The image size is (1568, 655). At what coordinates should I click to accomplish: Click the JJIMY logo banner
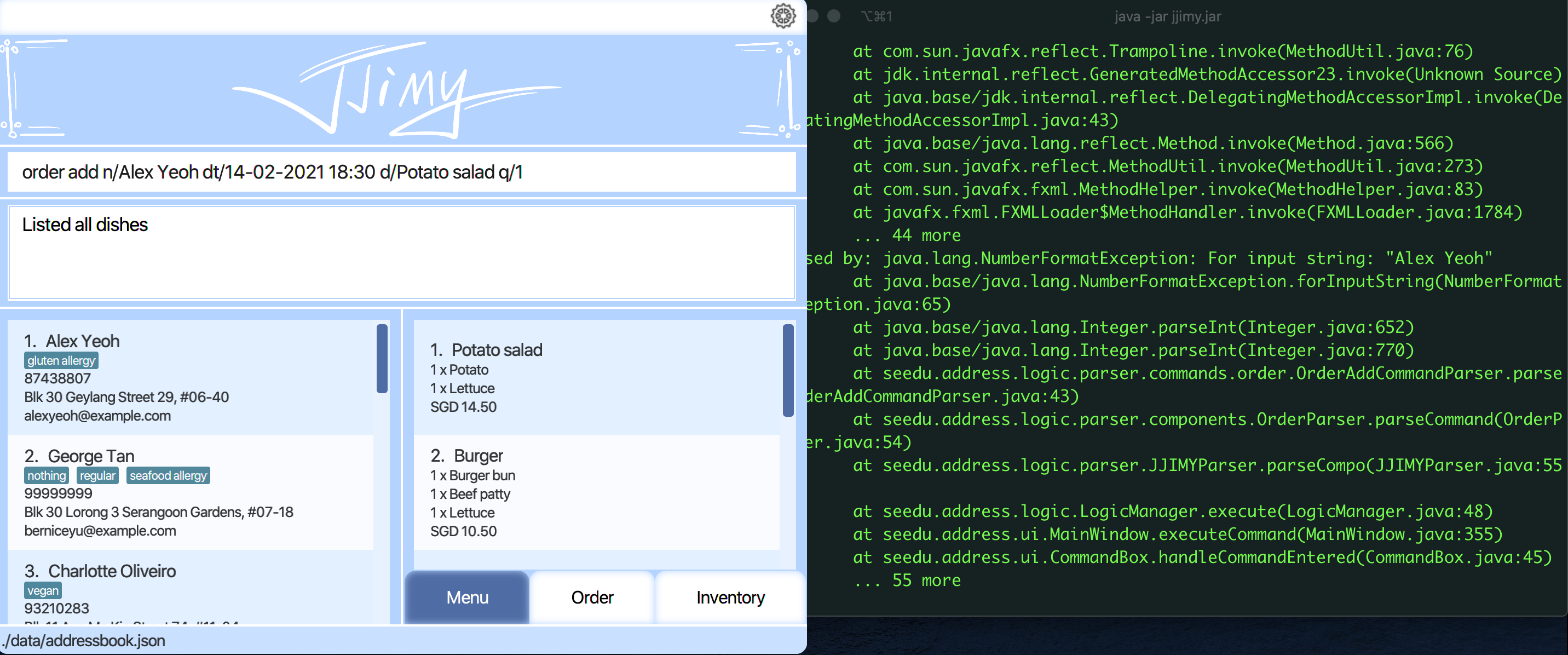(x=396, y=90)
